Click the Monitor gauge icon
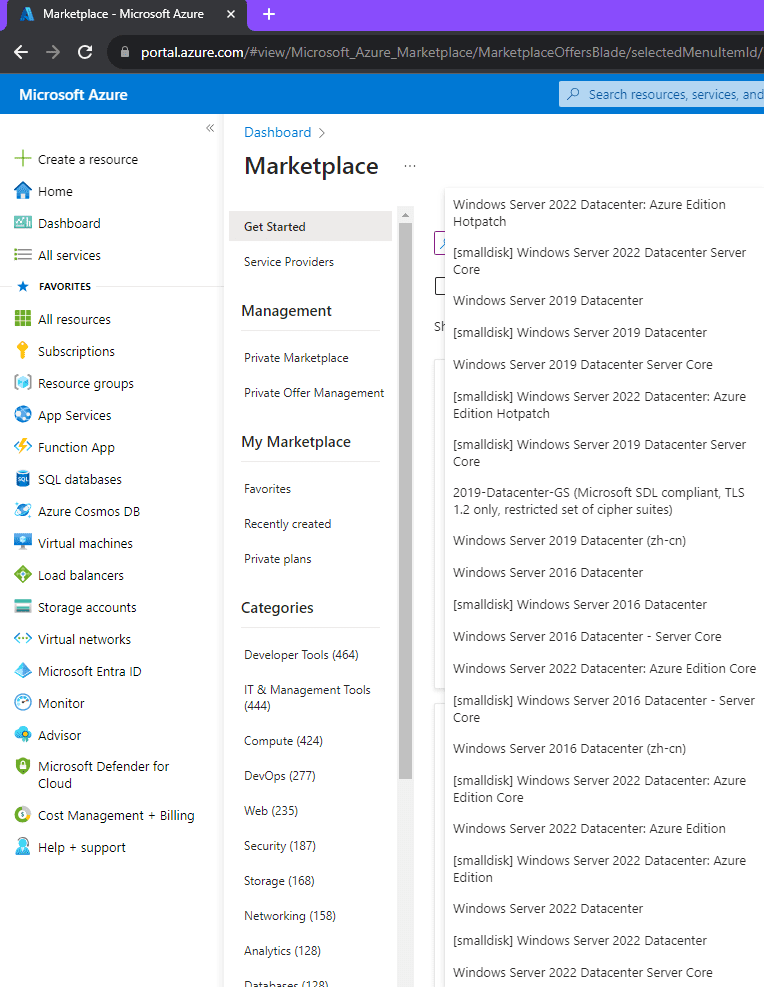The image size is (764, 987). point(23,702)
